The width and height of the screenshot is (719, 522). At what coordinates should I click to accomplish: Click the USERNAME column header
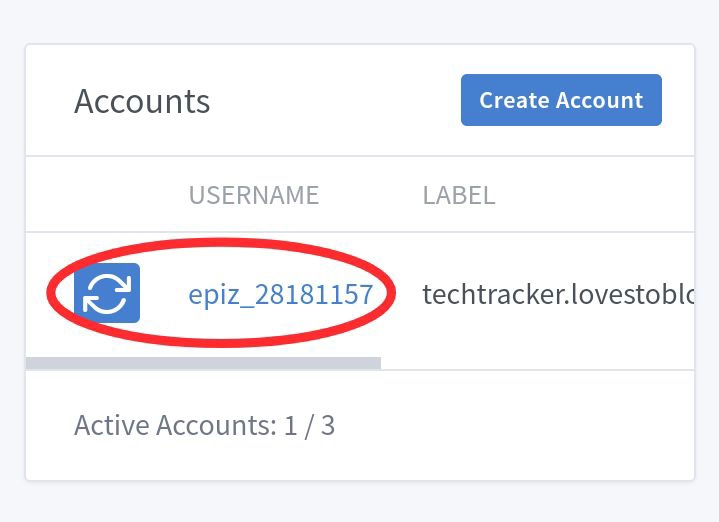pos(254,195)
